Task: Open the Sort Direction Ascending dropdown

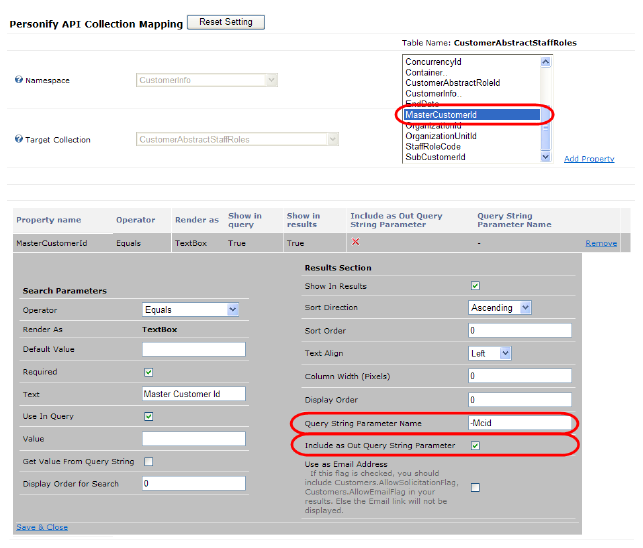Action: pos(500,308)
